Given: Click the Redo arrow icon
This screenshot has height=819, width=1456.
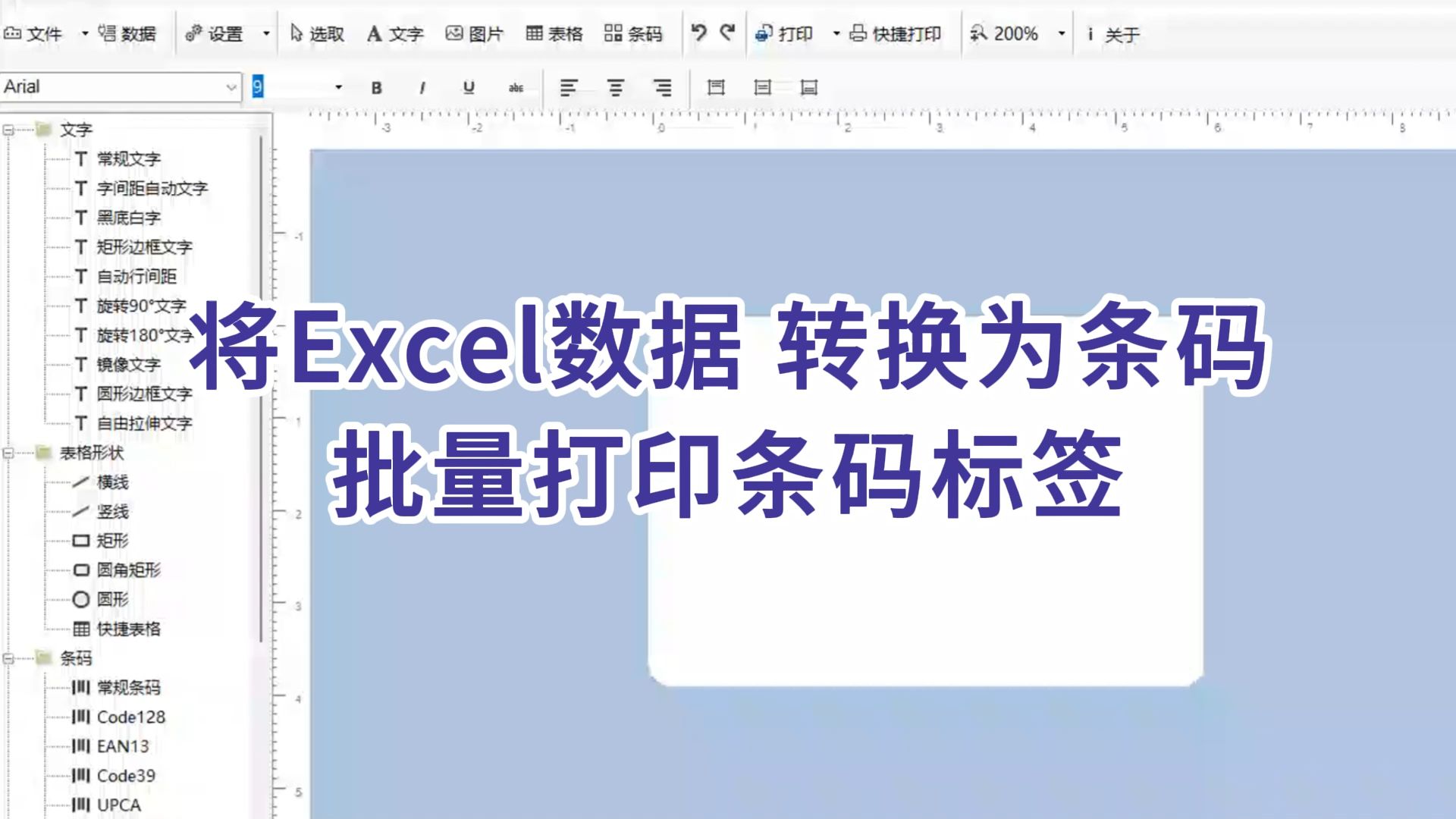Looking at the screenshot, I should pyautogui.click(x=726, y=33).
